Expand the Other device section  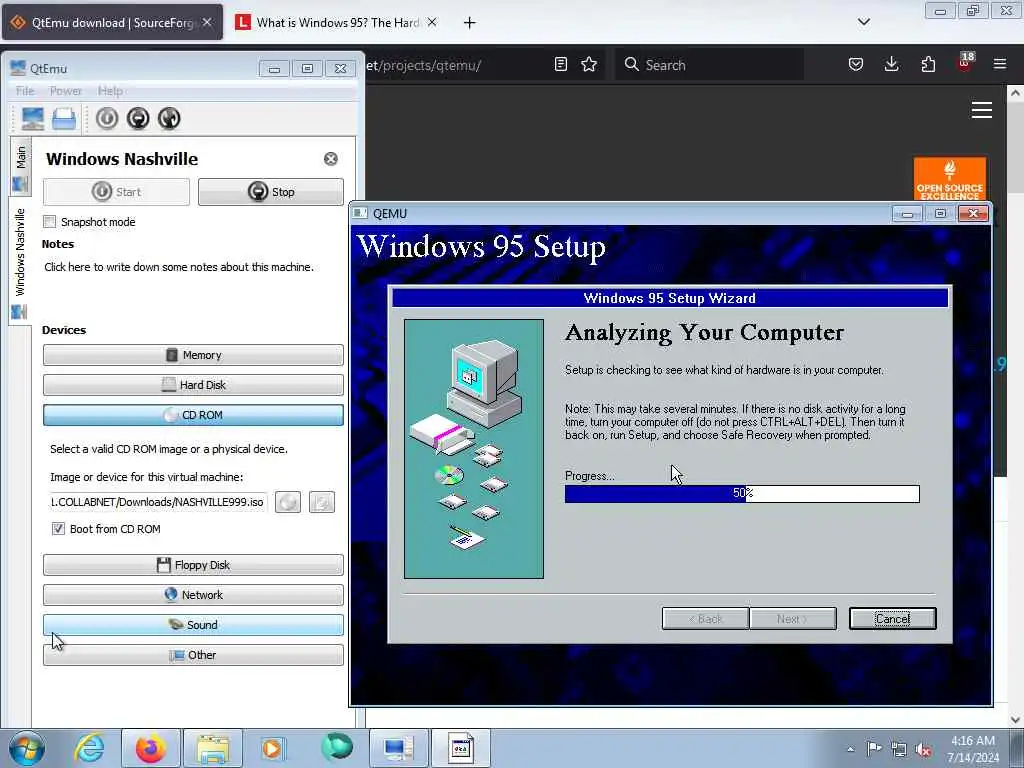(x=193, y=655)
